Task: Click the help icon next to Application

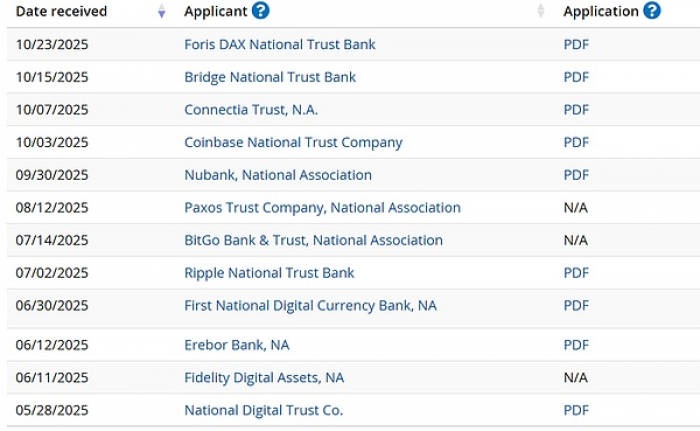Action: pyautogui.click(x=652, y=11)
